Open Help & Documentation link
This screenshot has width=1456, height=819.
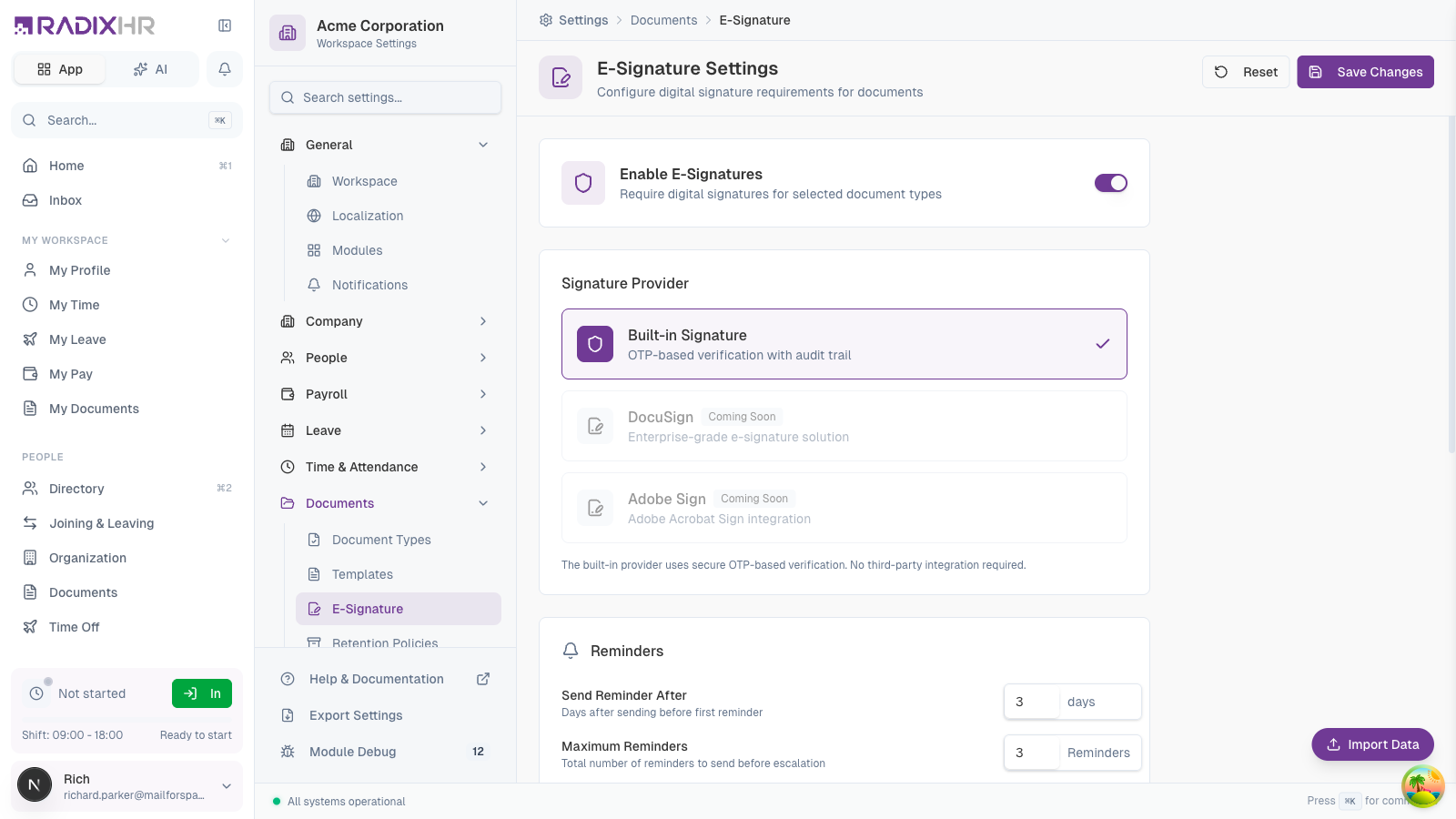(x=385, y=679)
